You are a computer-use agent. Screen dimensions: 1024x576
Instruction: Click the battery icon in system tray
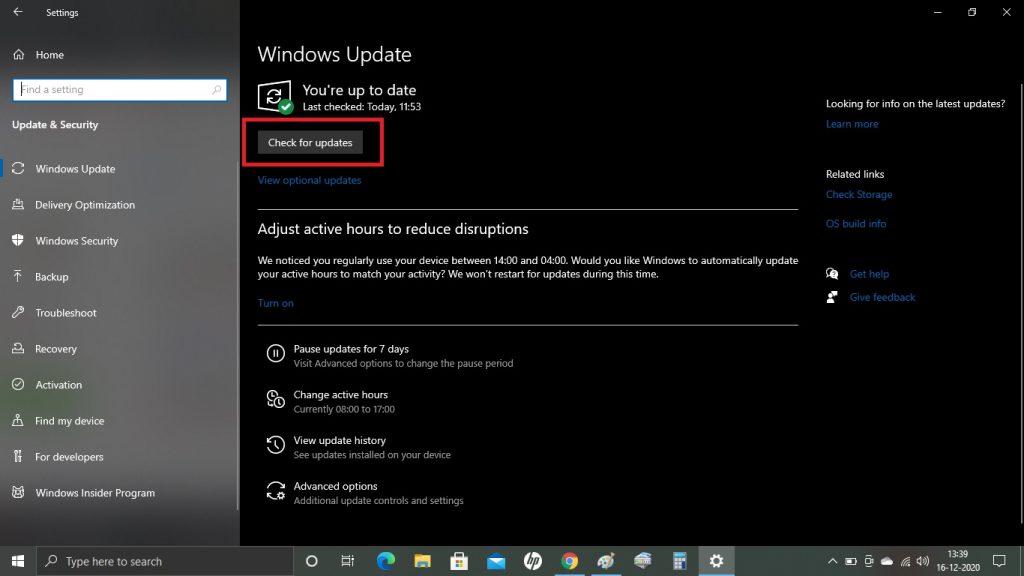(850, 561)
